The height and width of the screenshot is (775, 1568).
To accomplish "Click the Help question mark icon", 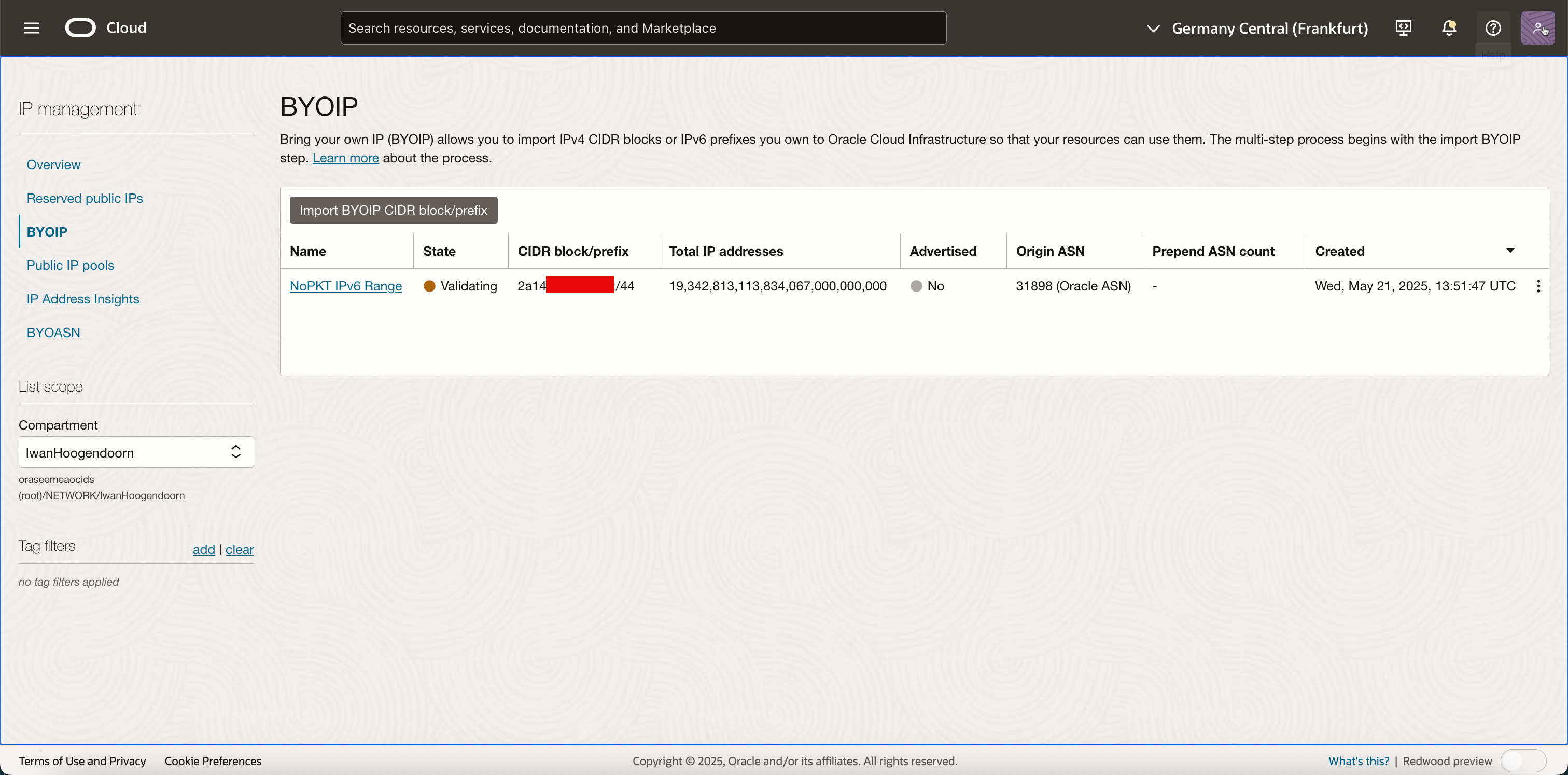I will (x=1493, y=28).
